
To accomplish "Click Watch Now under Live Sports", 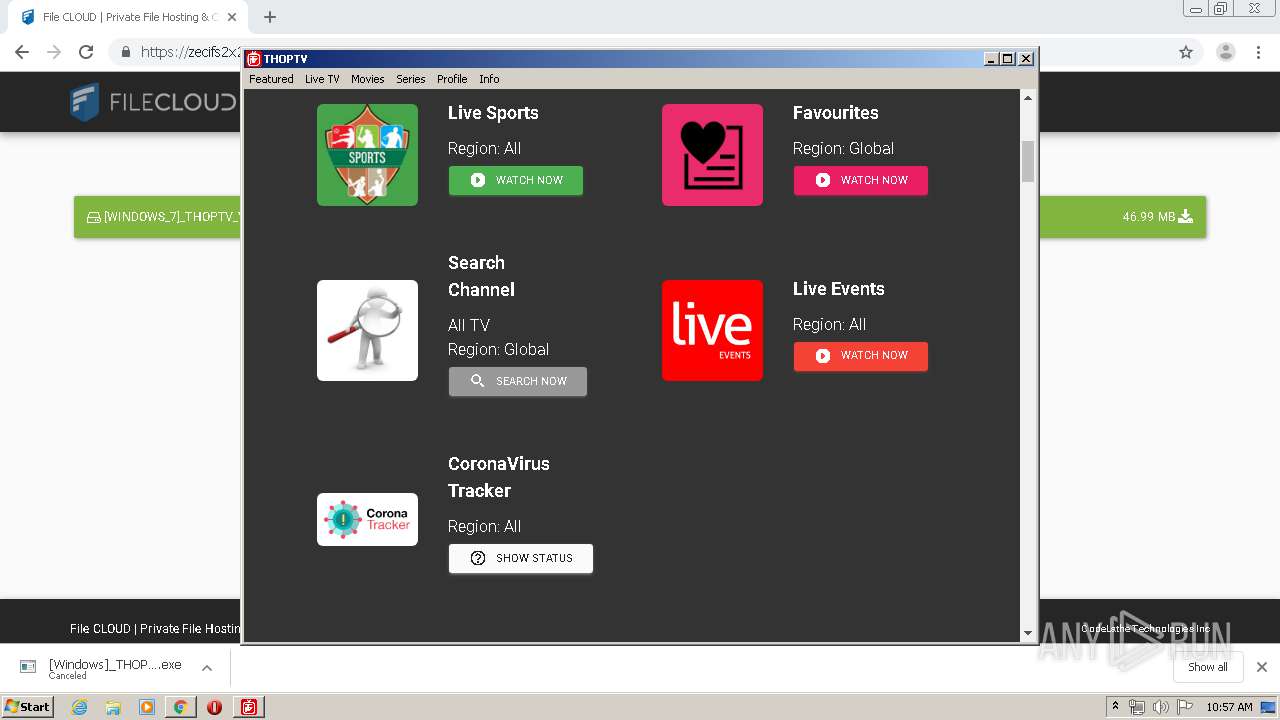I will (516, 180).
